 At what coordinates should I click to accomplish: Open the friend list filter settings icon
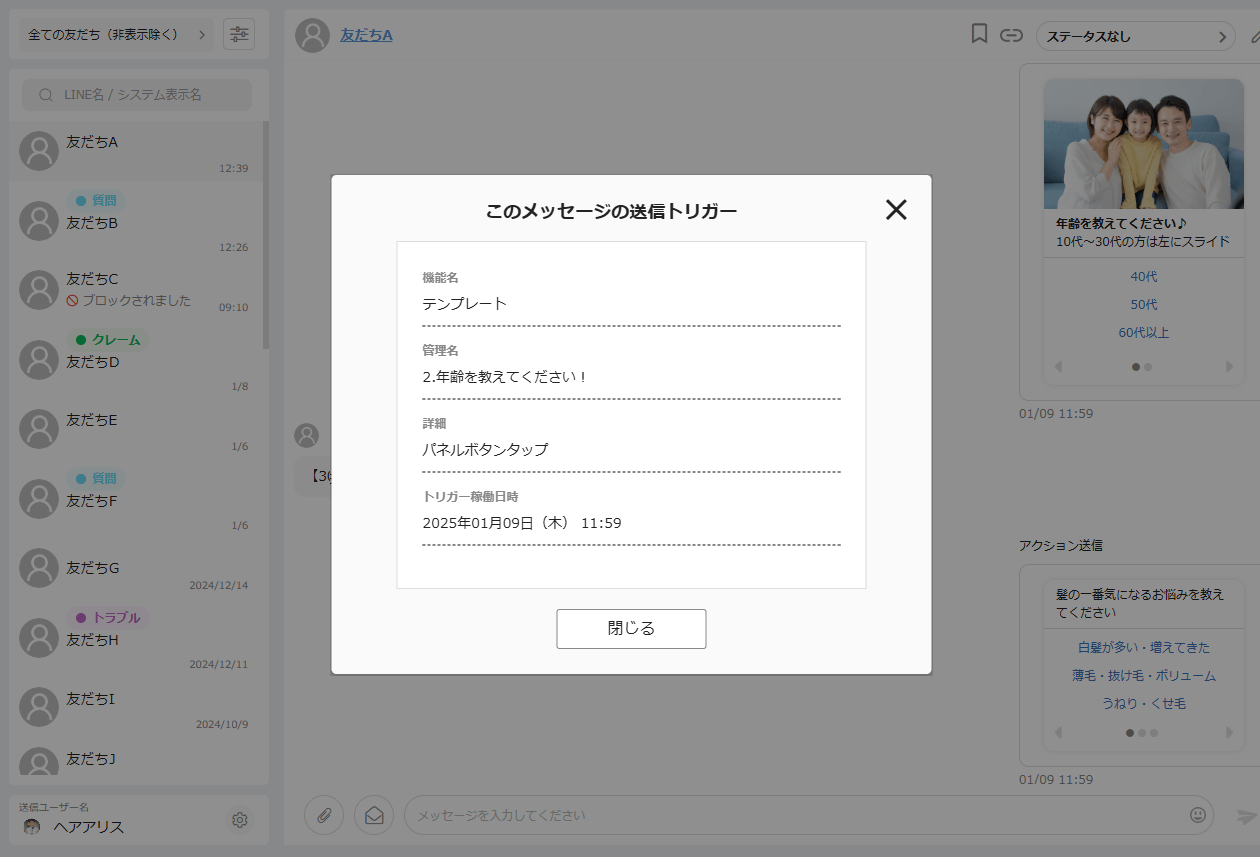tap(239, 34)
